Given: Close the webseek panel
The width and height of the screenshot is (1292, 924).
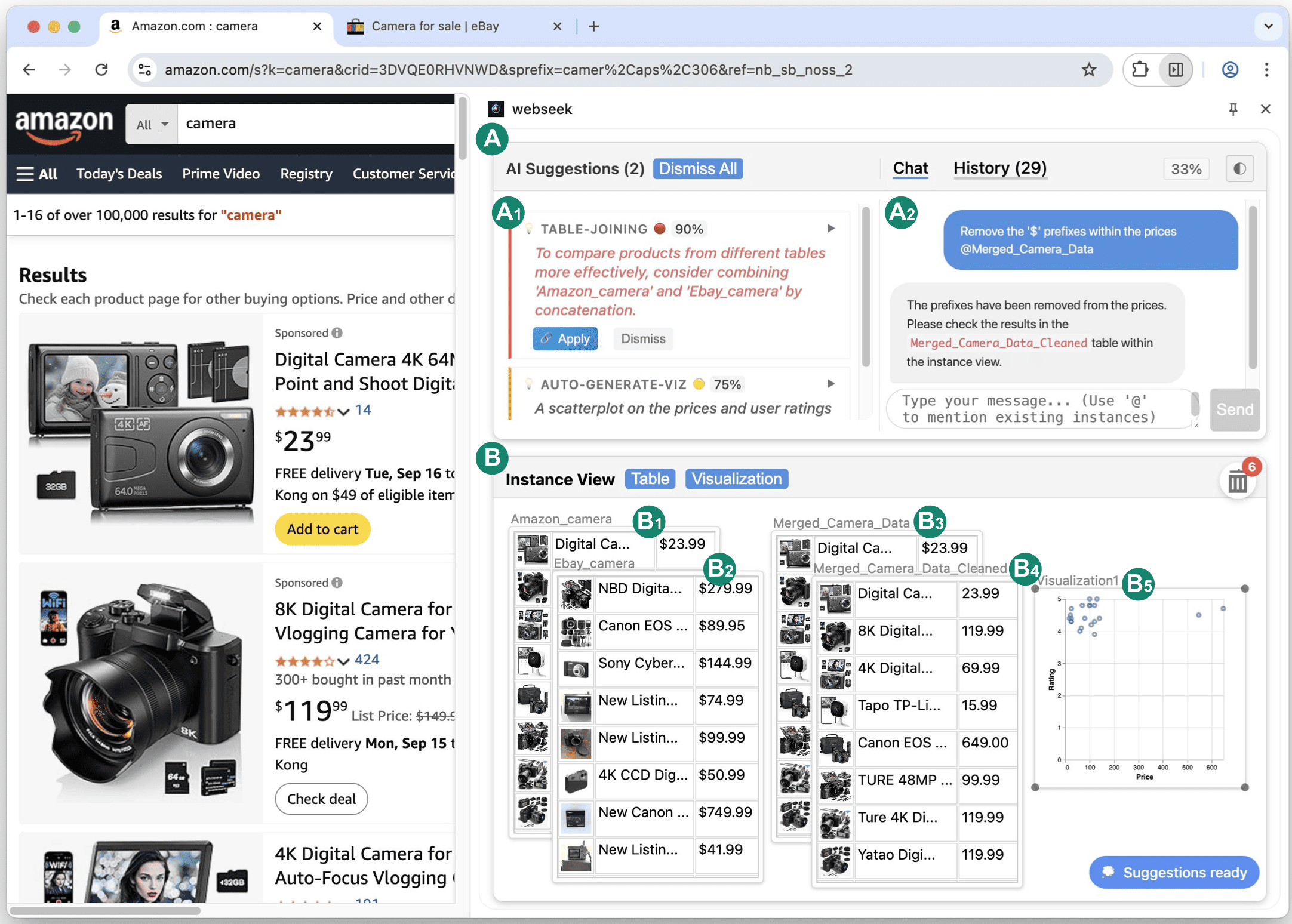Looking at the screenshot, I should 1265,109.
